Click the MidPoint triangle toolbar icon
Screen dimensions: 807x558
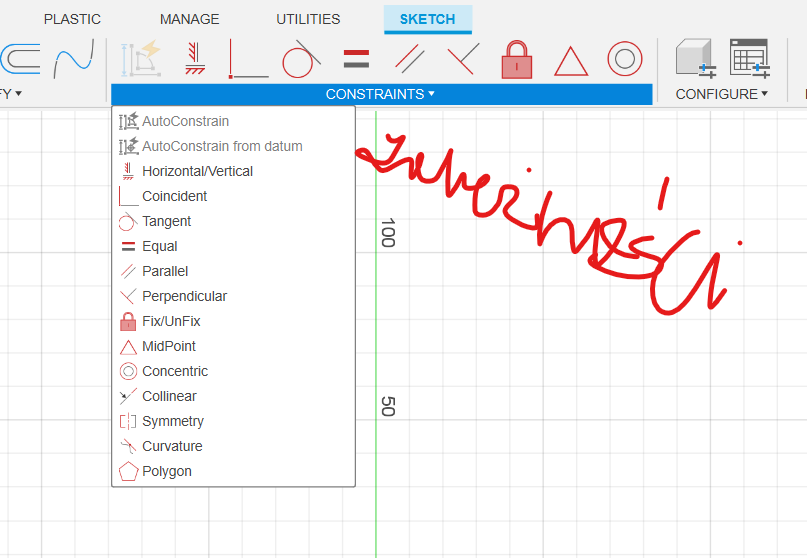click(571, 60)
